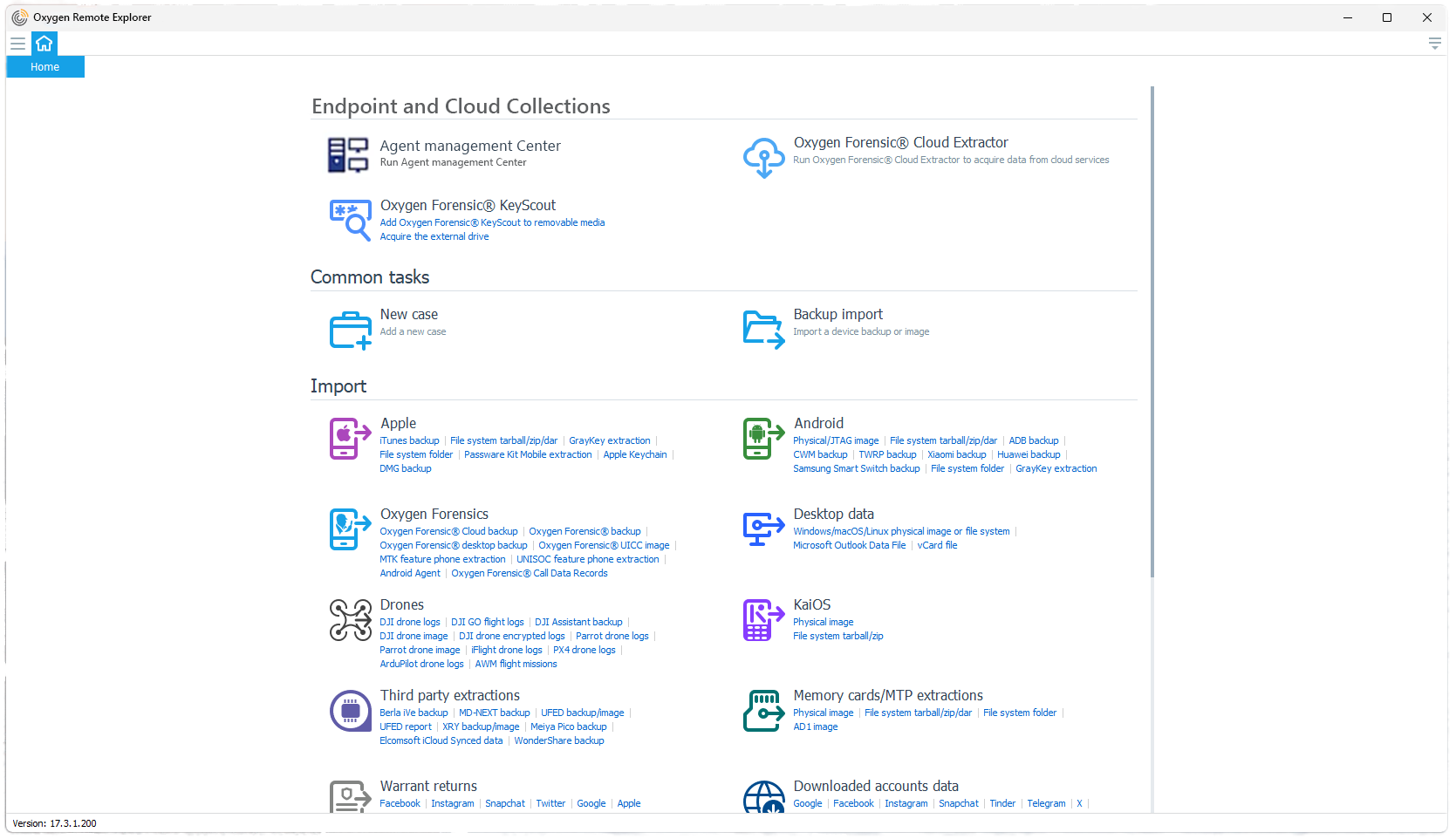1456x839 pixels.
Task: Open the Agent management Center icon
Action: pos(347,155)
